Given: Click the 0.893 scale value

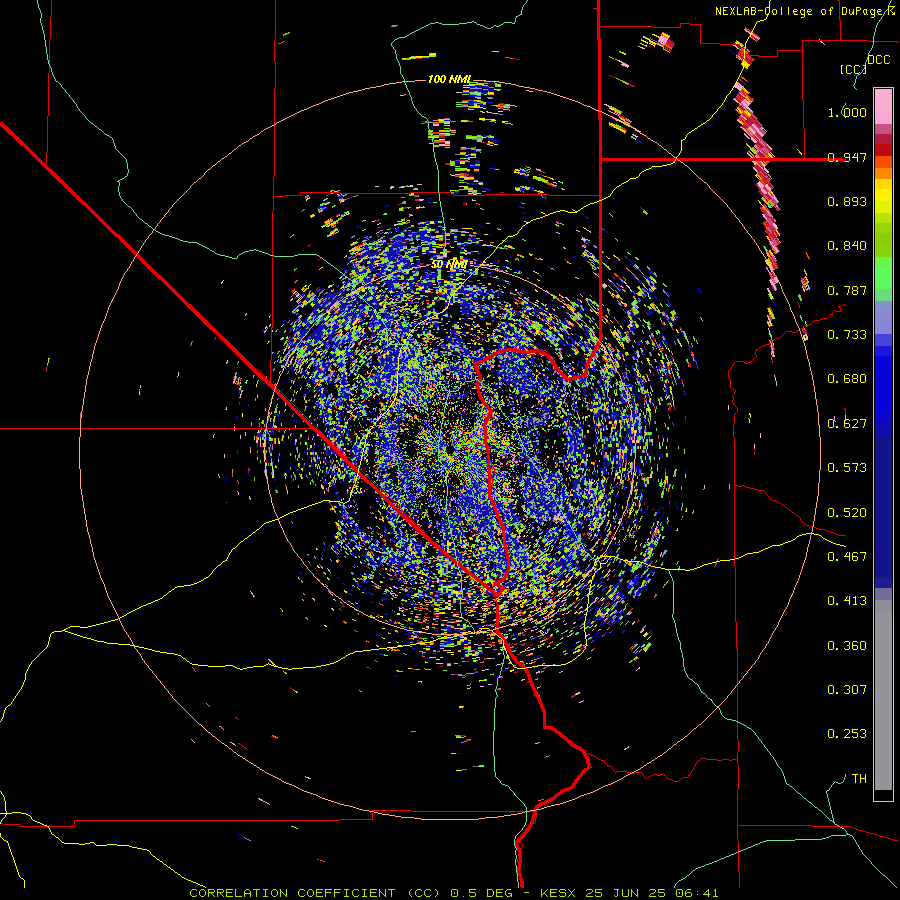Looking at the screenshot, I should pyautogui.click(x=847, y=201).
